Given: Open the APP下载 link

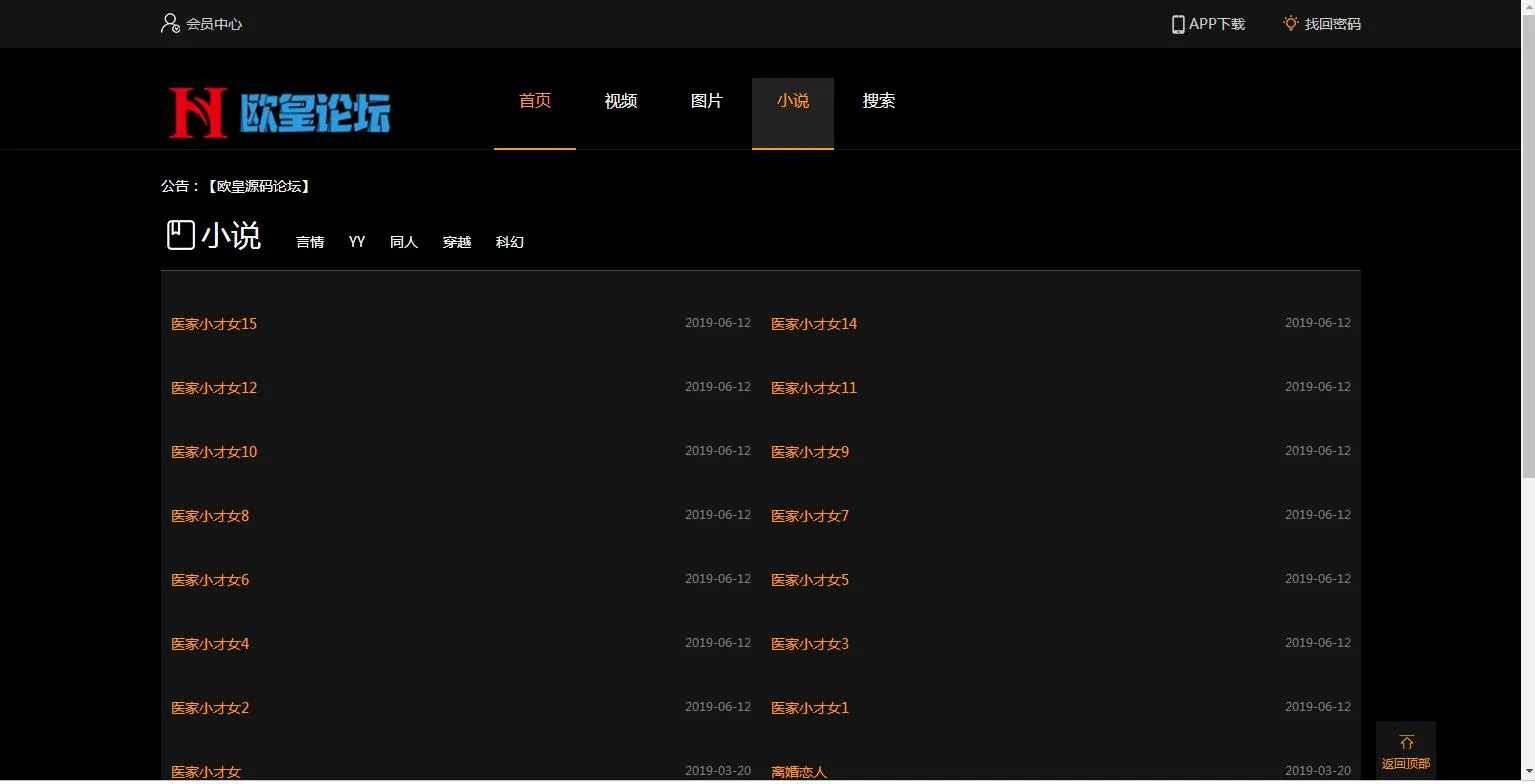Looking at the screenshot, I should [x=1217, y=24].
